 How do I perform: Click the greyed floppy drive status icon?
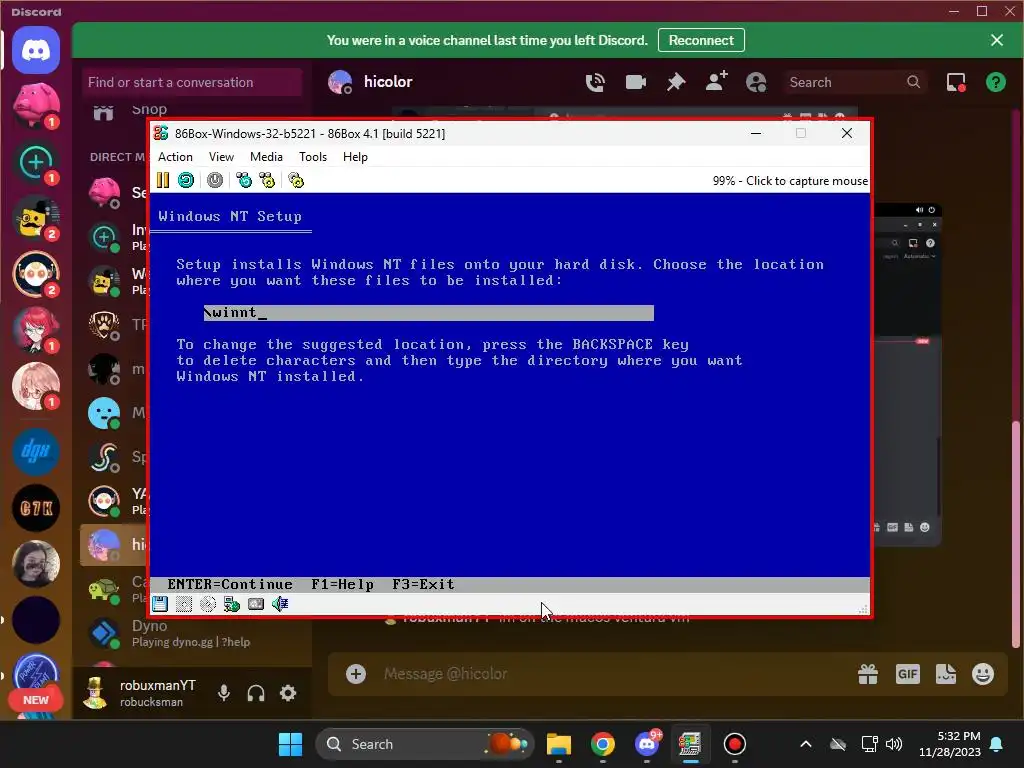coord(184,604)
